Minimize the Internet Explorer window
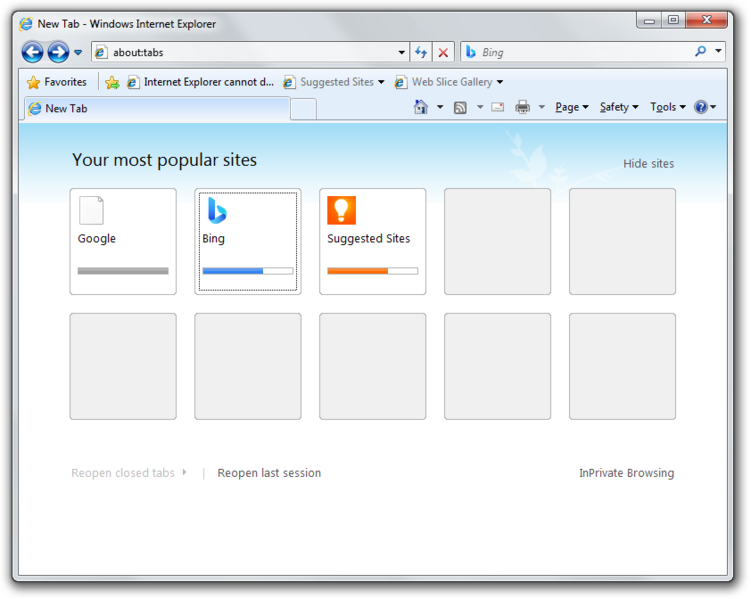 649,21
